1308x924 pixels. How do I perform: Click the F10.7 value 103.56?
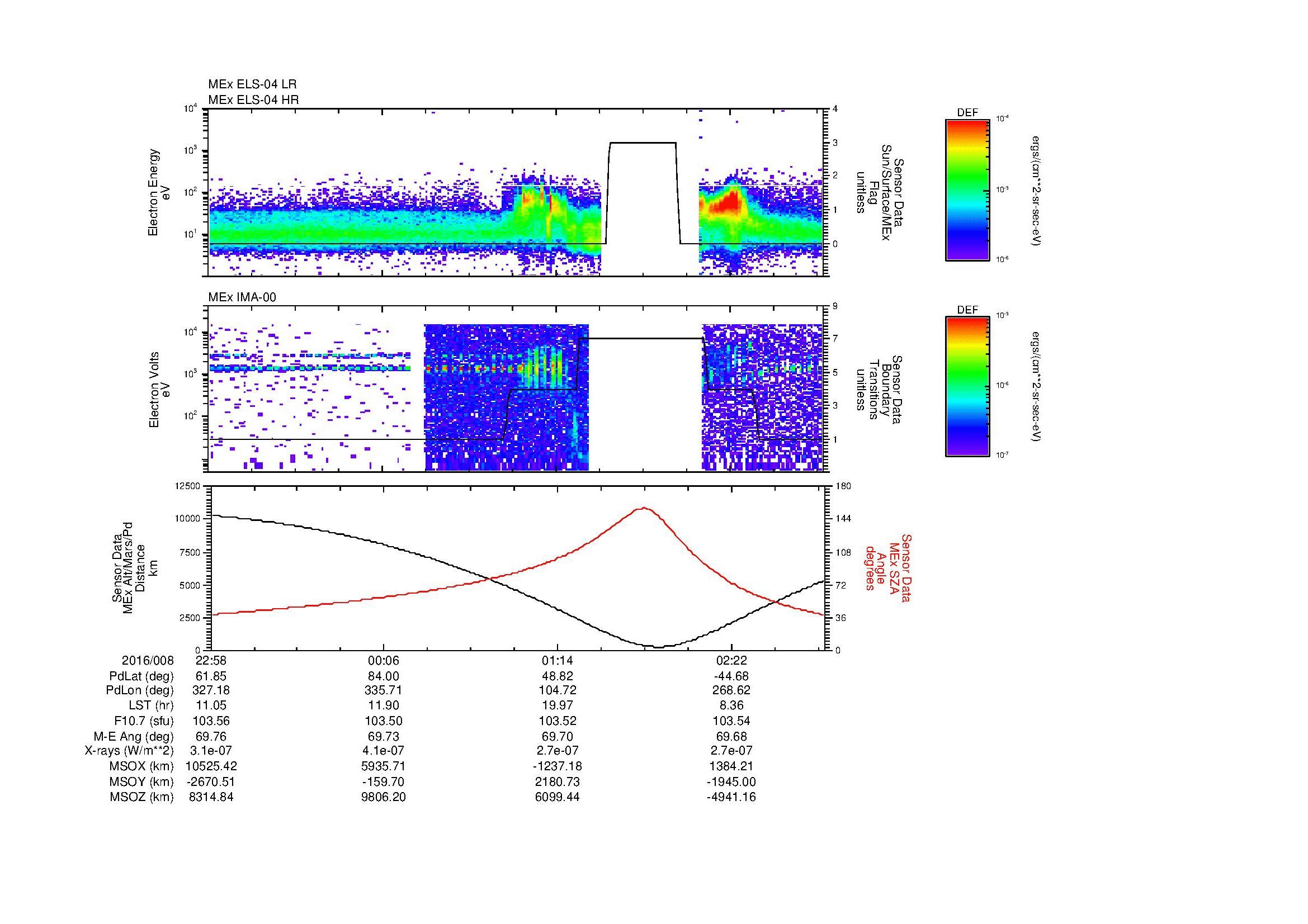pos(211,721)
